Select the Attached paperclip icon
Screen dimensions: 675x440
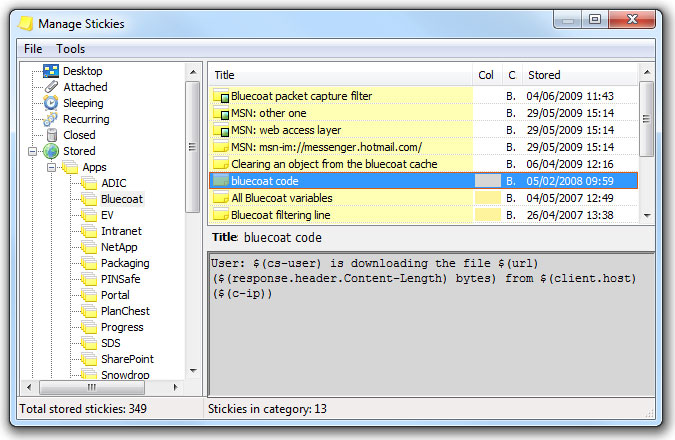51,87
